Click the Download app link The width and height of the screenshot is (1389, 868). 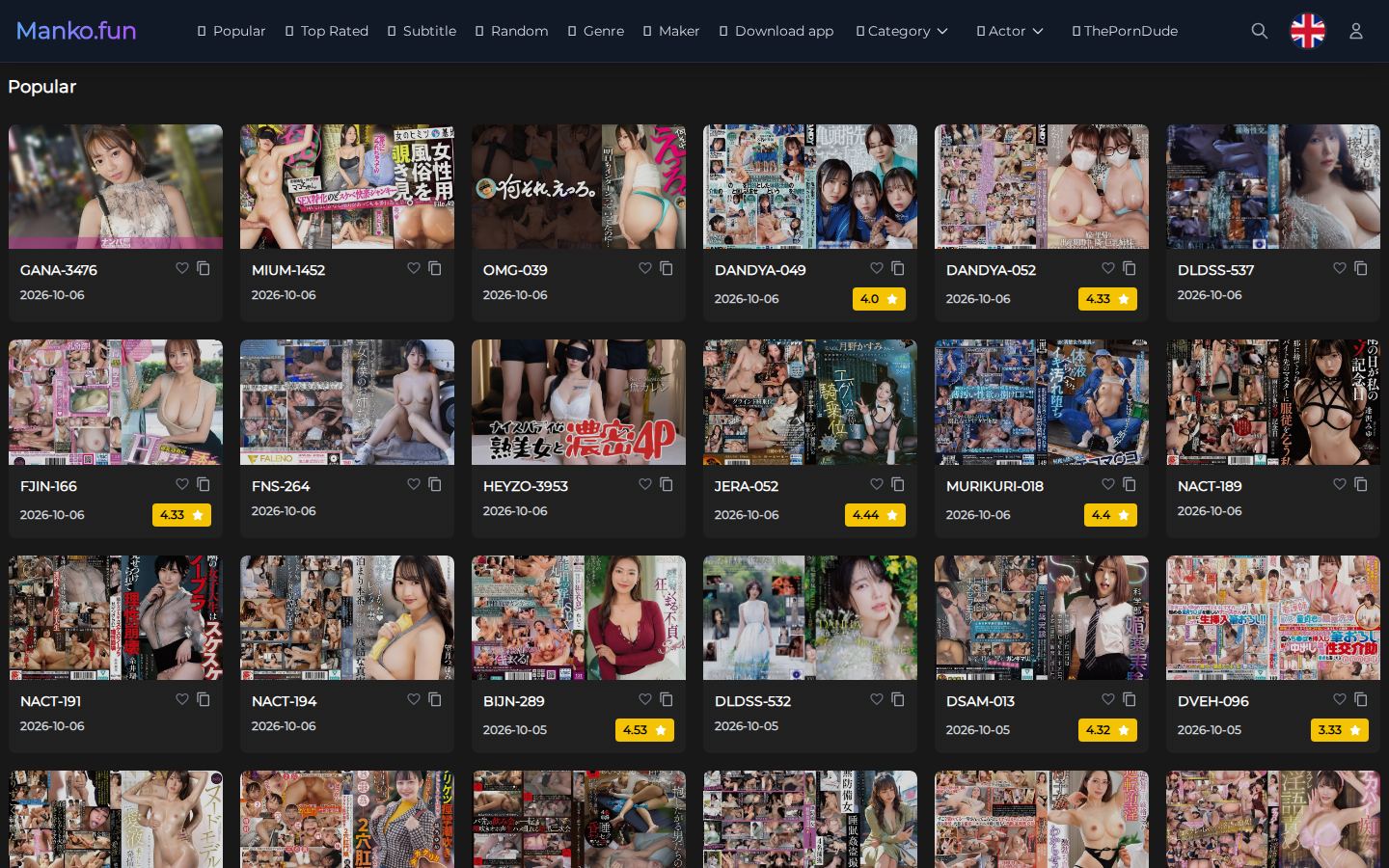pyautogui.click(x=776, y=31)
